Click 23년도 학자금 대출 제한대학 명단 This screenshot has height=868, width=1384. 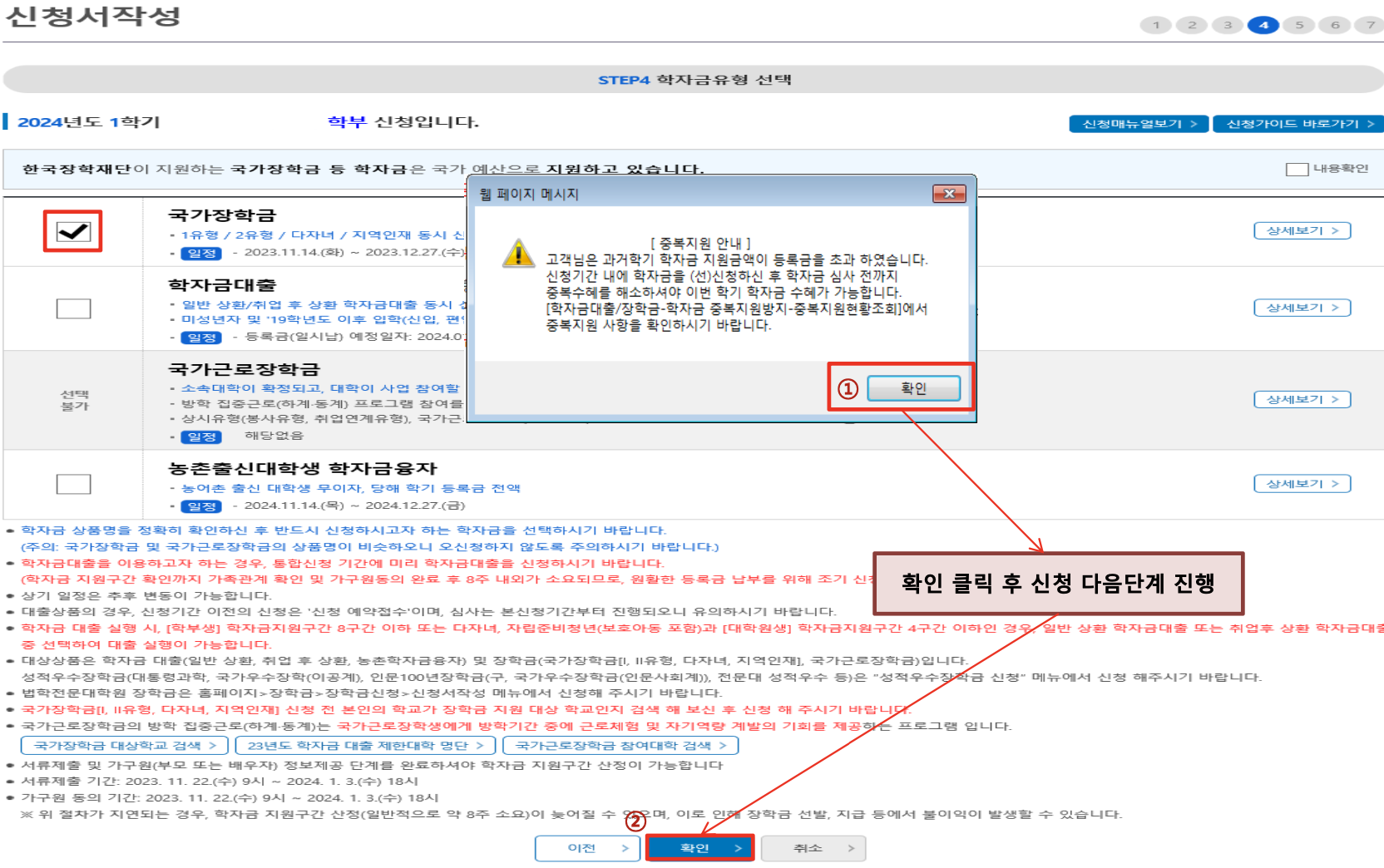point(364,745)
